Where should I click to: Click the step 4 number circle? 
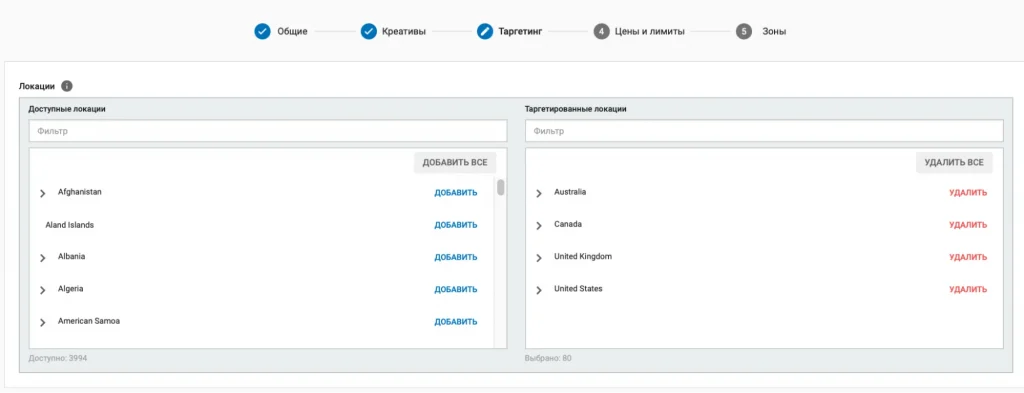601,31
